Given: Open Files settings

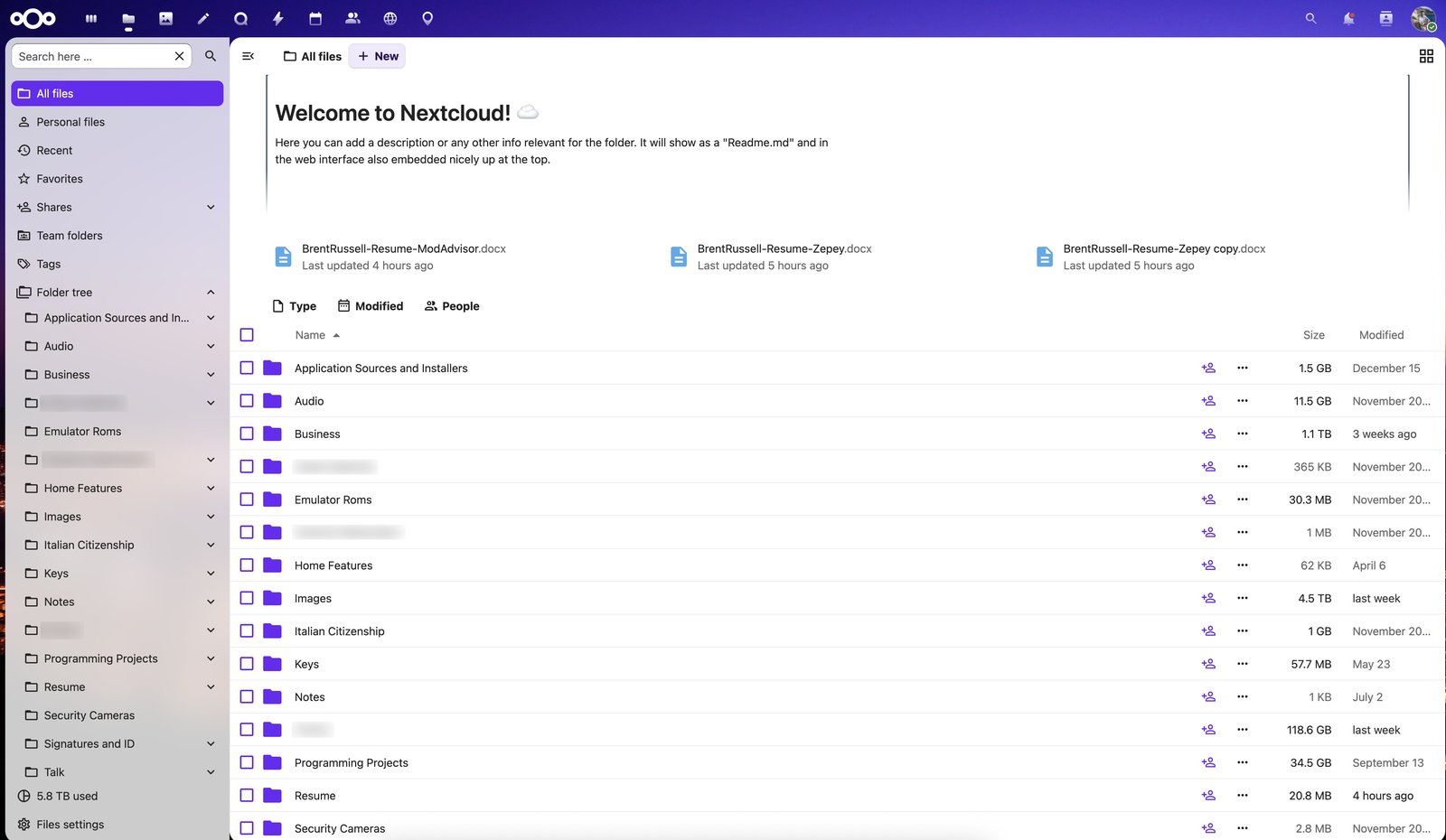Looking at the screenshot, I should click(x=117, y=825).
